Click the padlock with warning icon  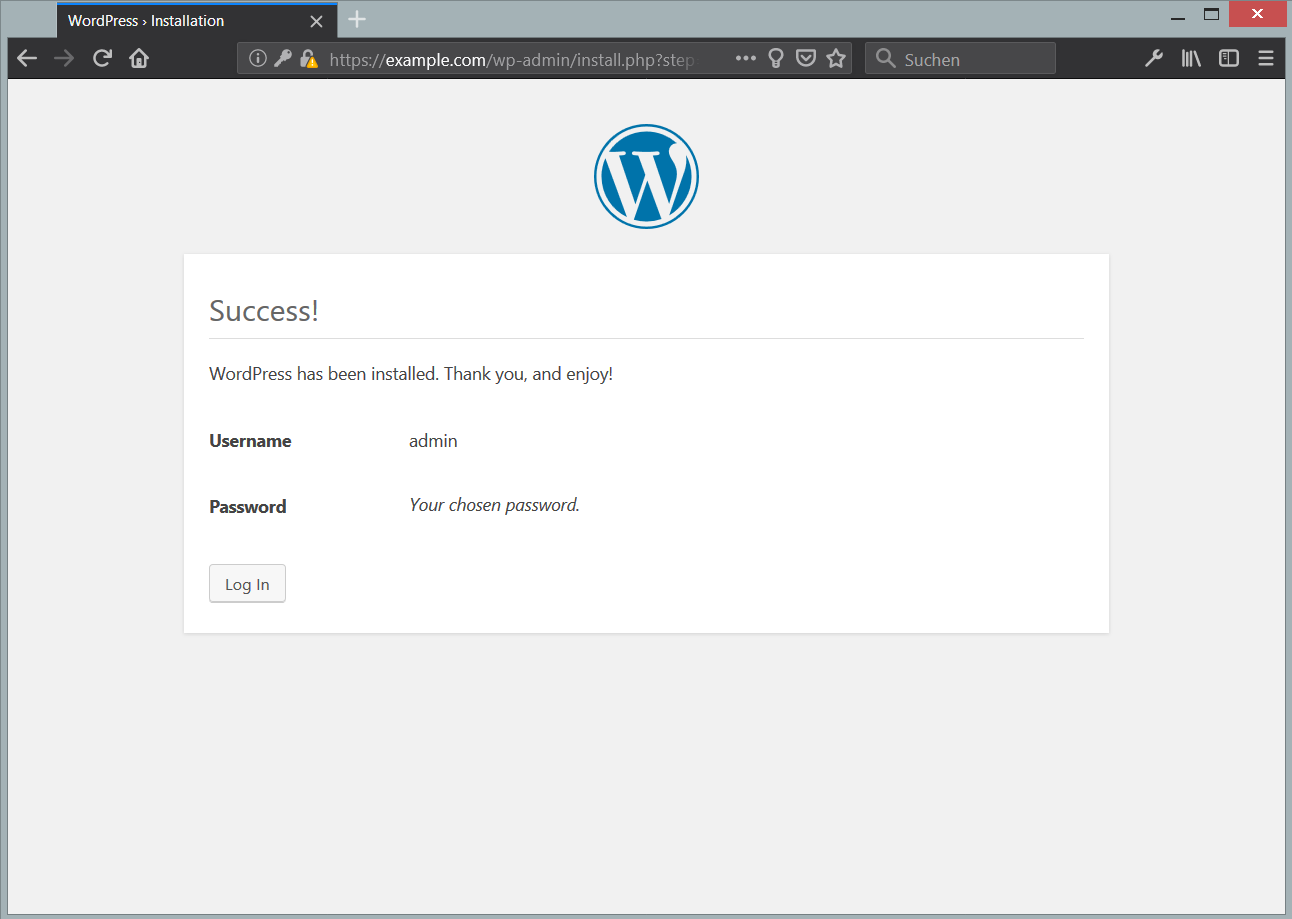coord(309,59)
